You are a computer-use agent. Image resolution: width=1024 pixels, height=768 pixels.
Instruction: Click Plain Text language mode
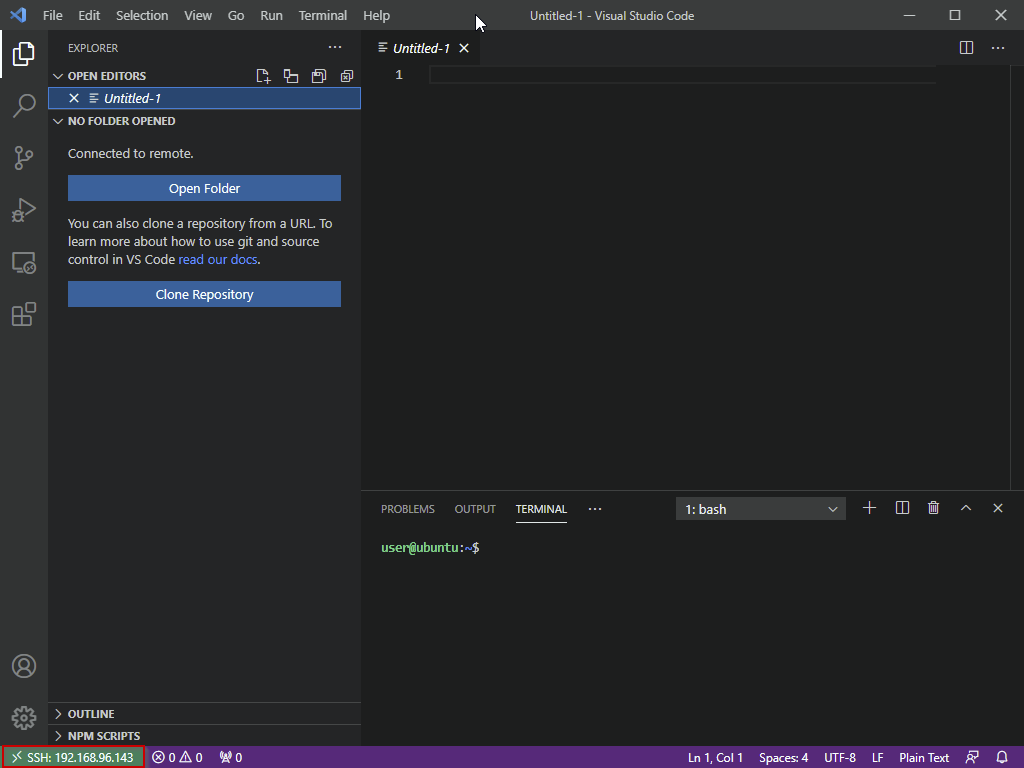point(924,758)
